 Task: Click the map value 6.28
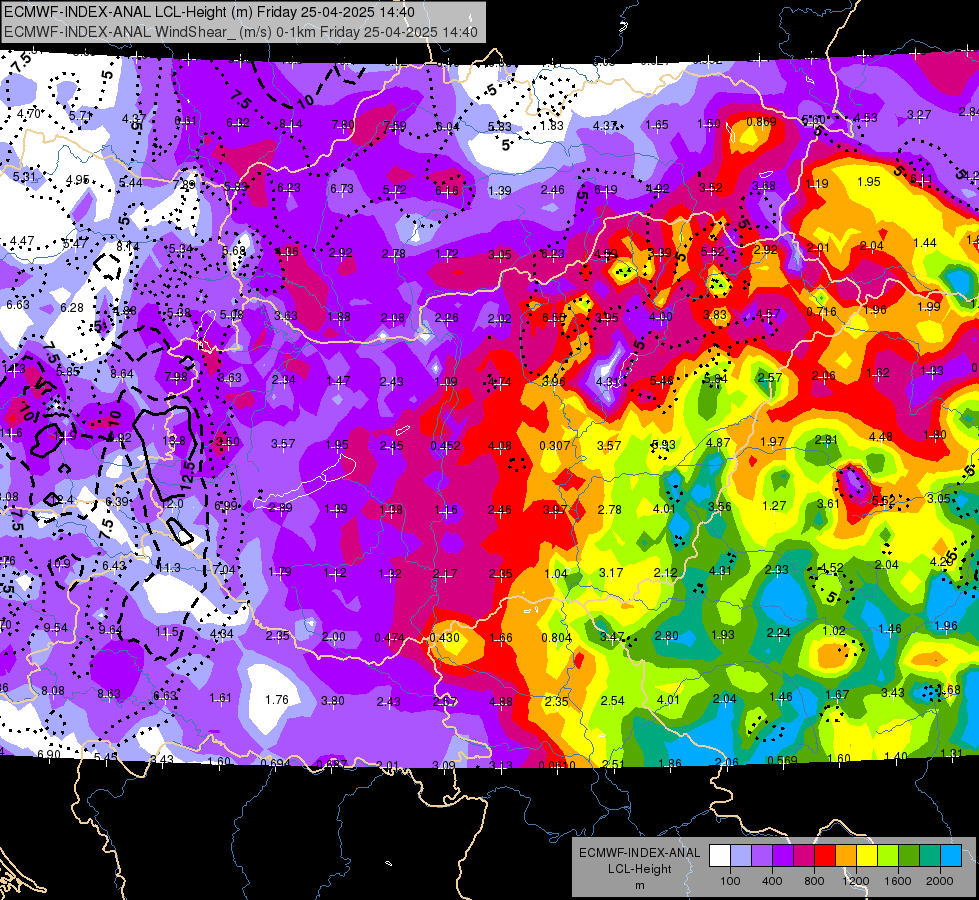pos(72,307)
